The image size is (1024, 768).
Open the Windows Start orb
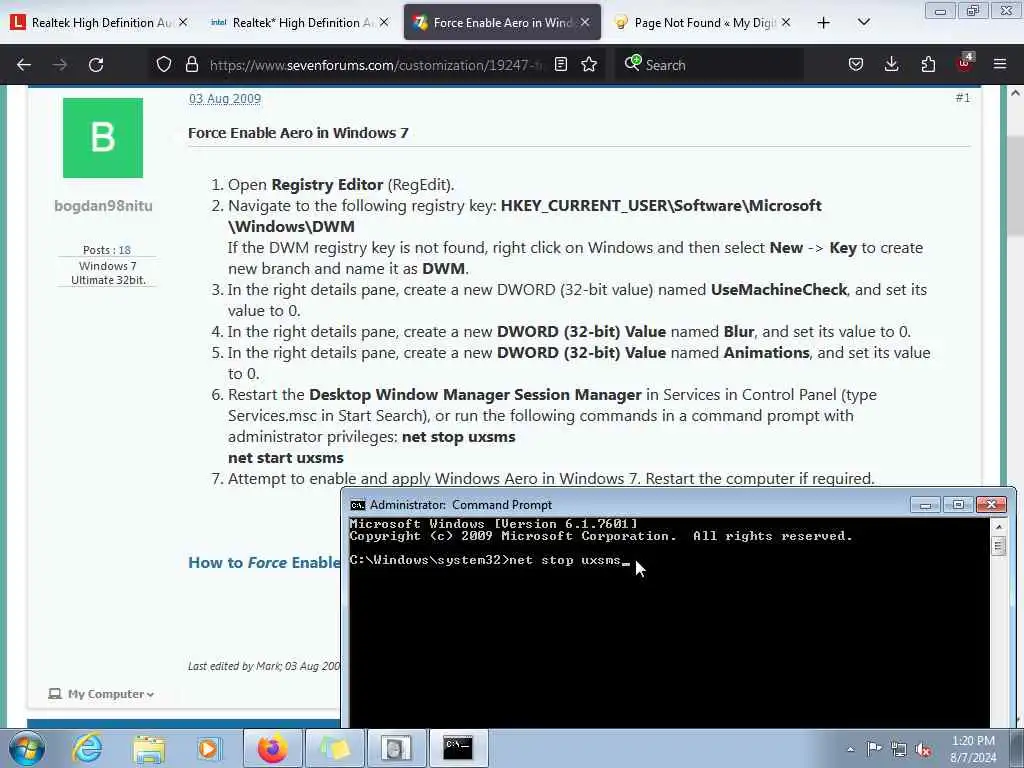pos(26,748)
